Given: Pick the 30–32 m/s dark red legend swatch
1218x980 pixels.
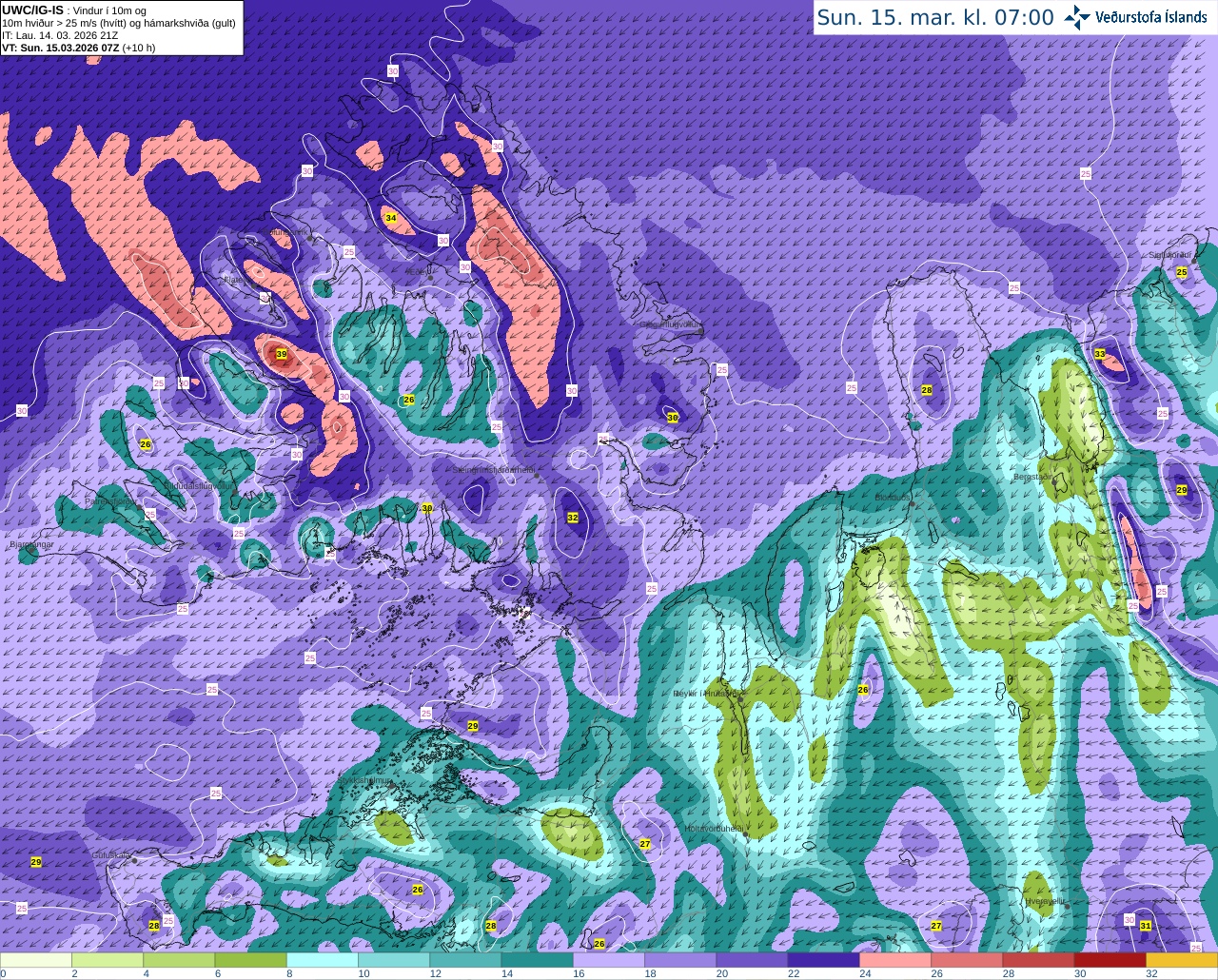Looking at the screenshot, I should (x=1110, y=960).
